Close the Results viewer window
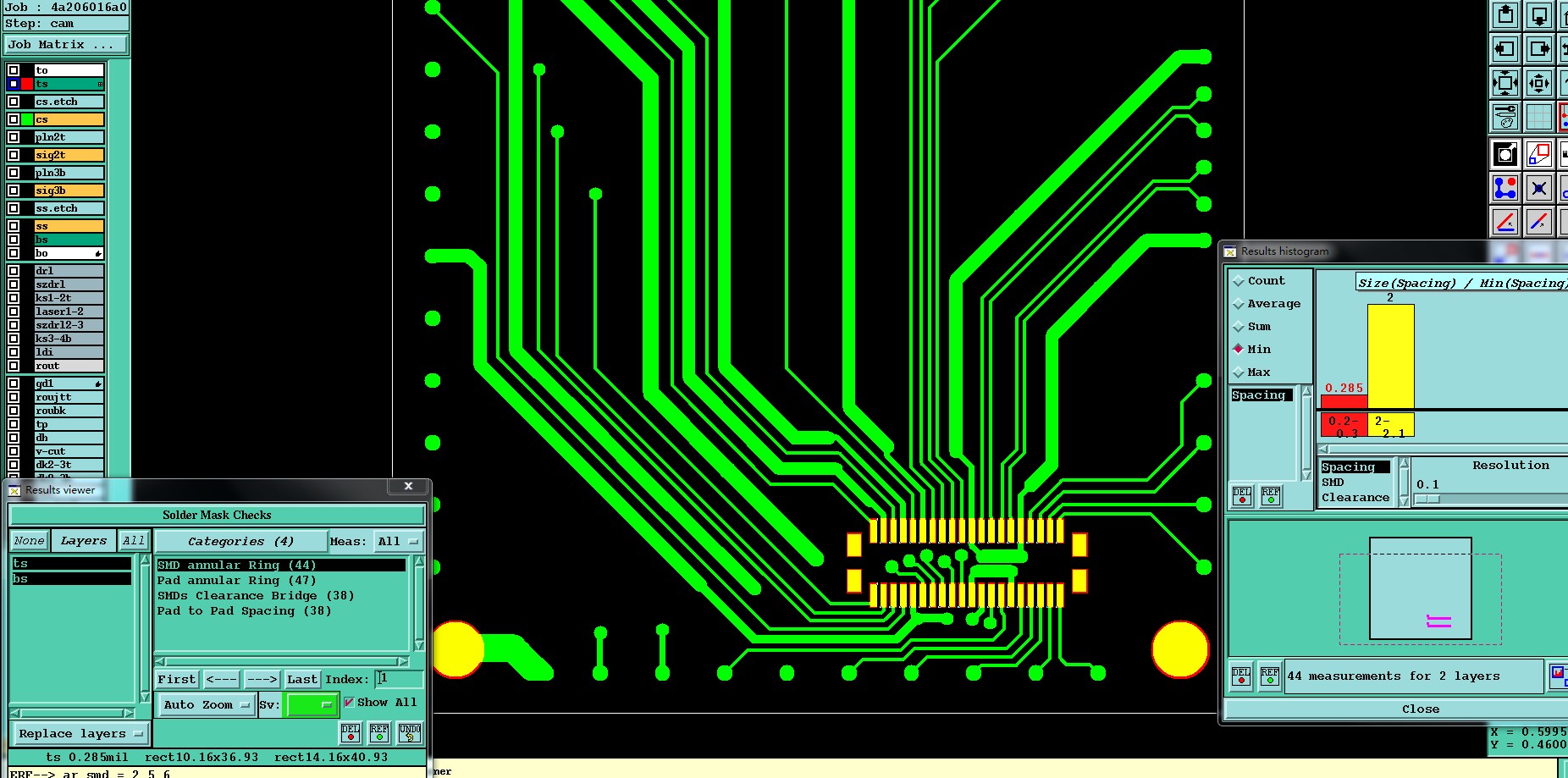This screenshot has width=1568, height=778. (x=408, y=486)
